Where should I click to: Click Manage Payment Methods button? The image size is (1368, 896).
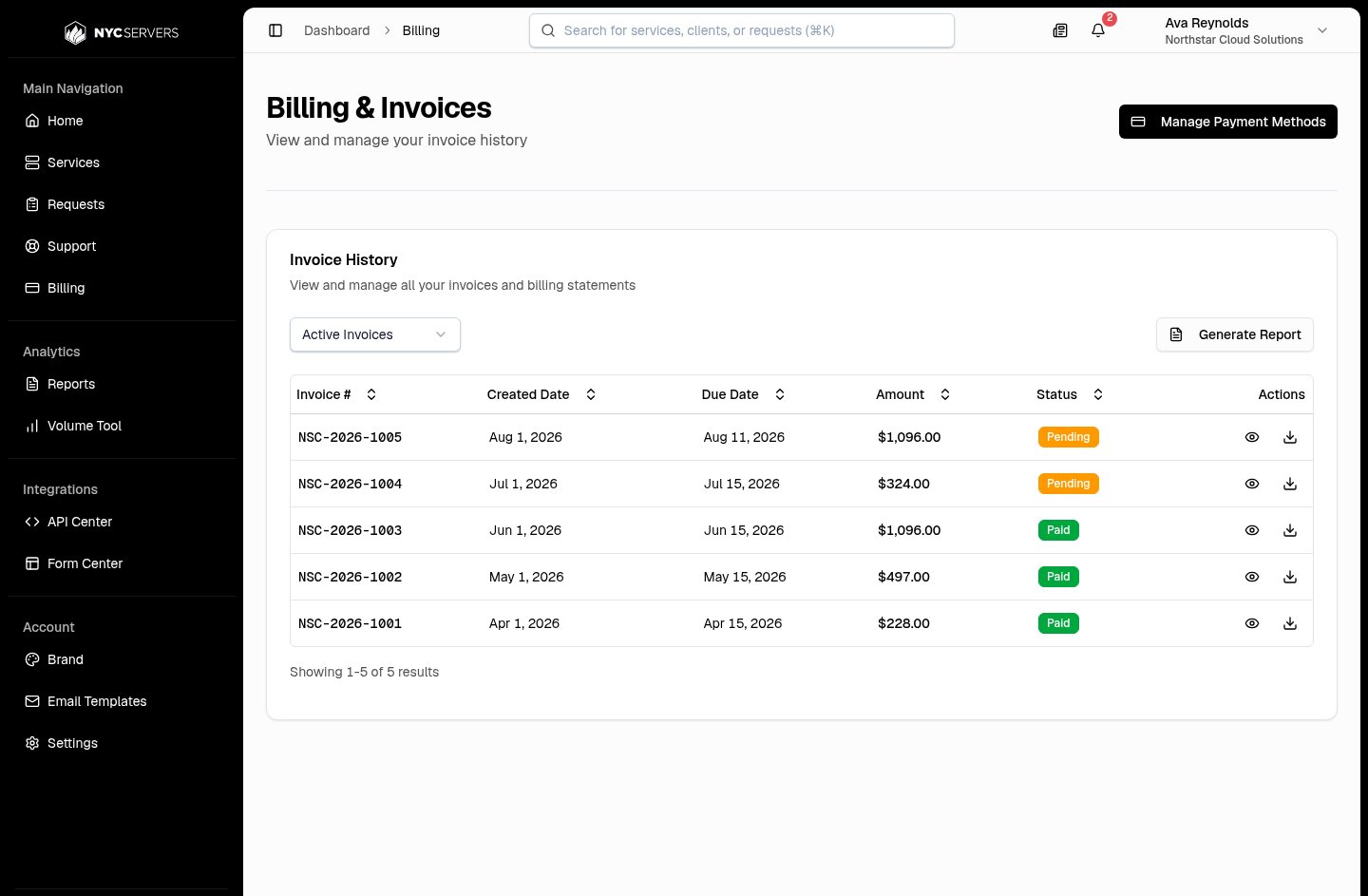coord(1228,122)
